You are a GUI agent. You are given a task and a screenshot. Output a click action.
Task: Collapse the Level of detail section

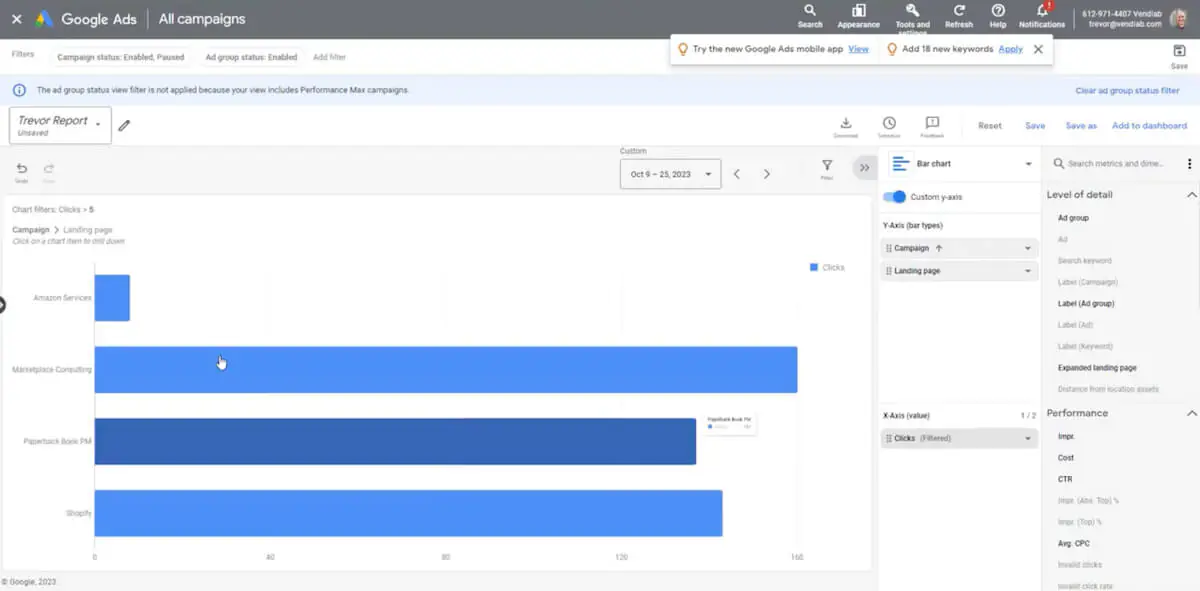pos(1191,194)
